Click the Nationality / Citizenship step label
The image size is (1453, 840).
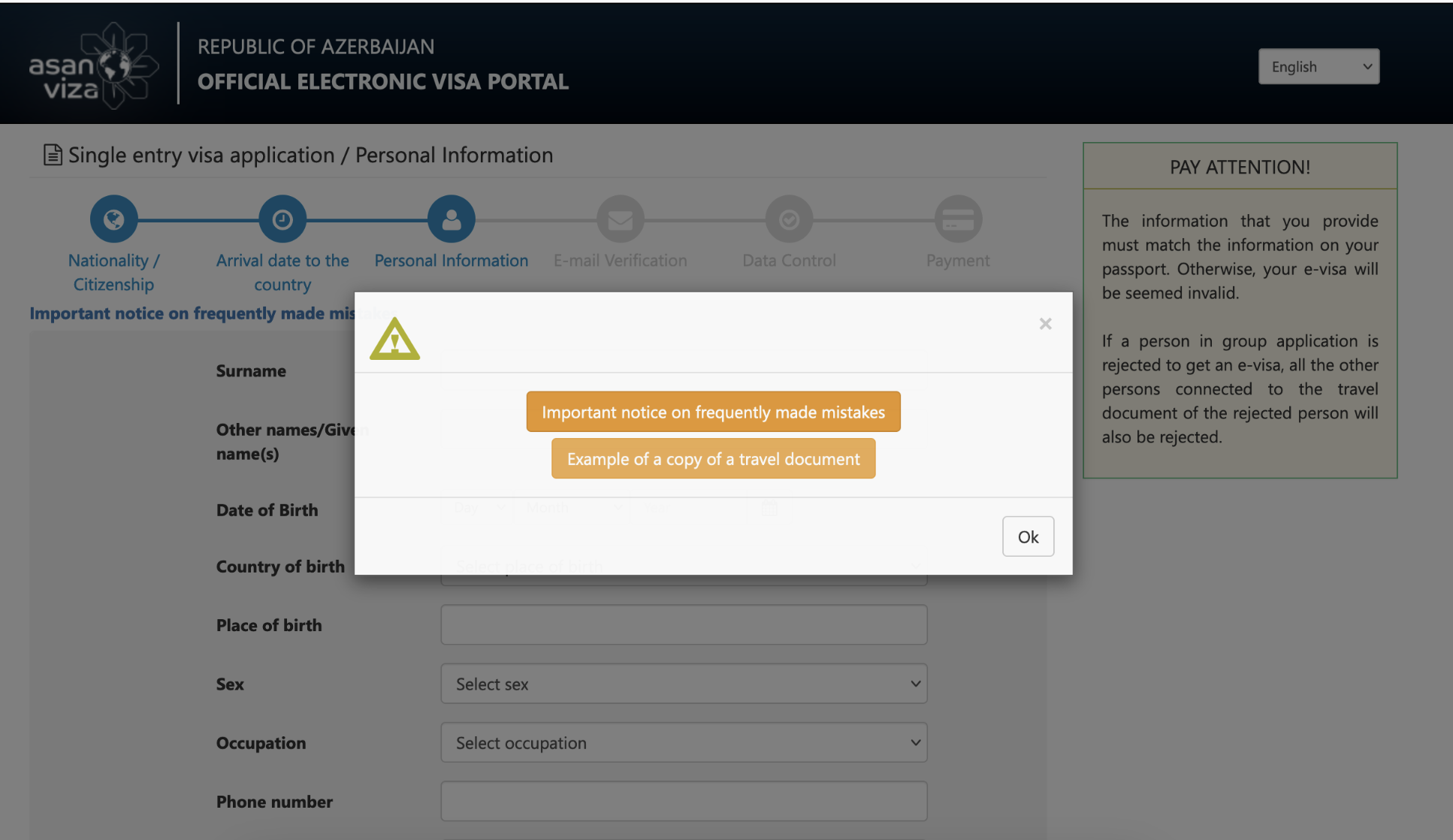coord(113,272)
